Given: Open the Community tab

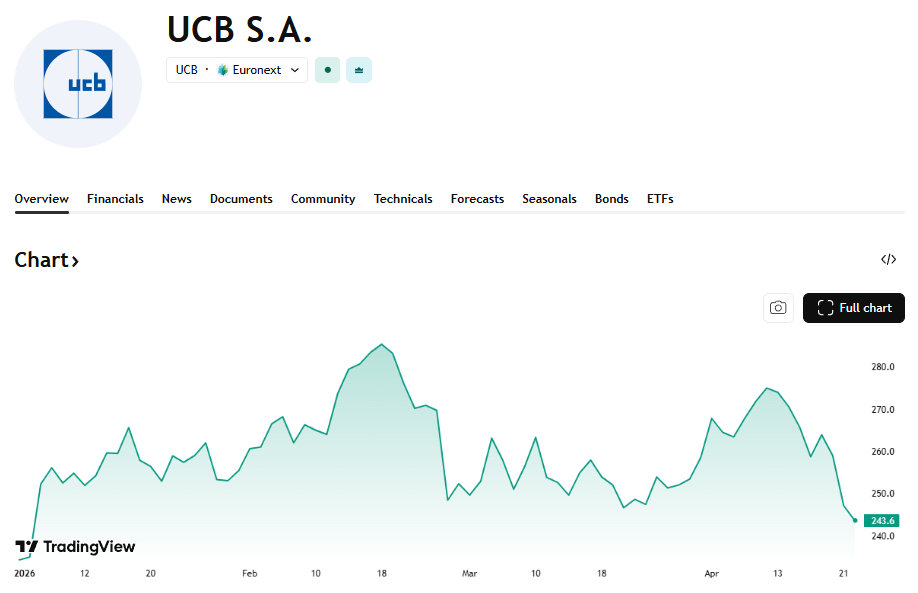Looking at the screenshot, I should click(x=323, y=199).
